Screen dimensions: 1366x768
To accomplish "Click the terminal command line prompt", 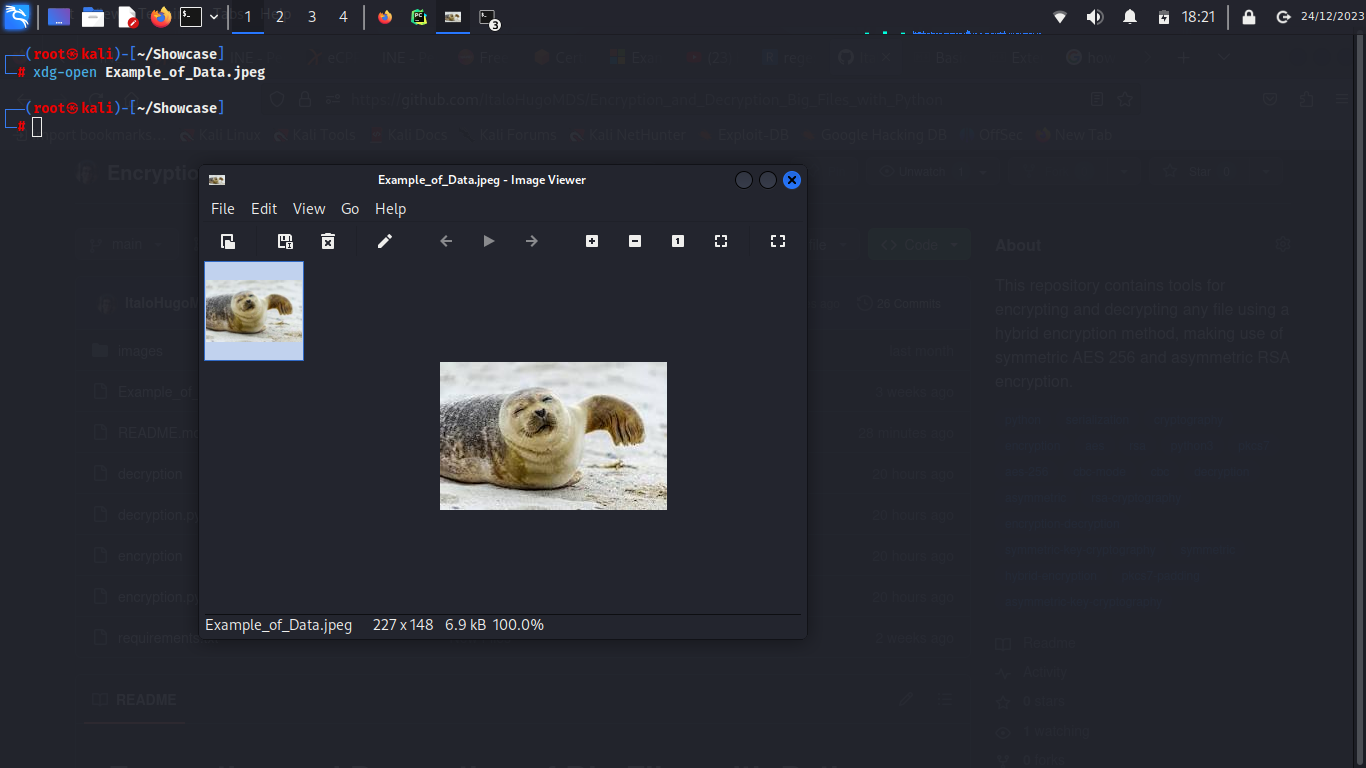I will click(x=37, y=126).
